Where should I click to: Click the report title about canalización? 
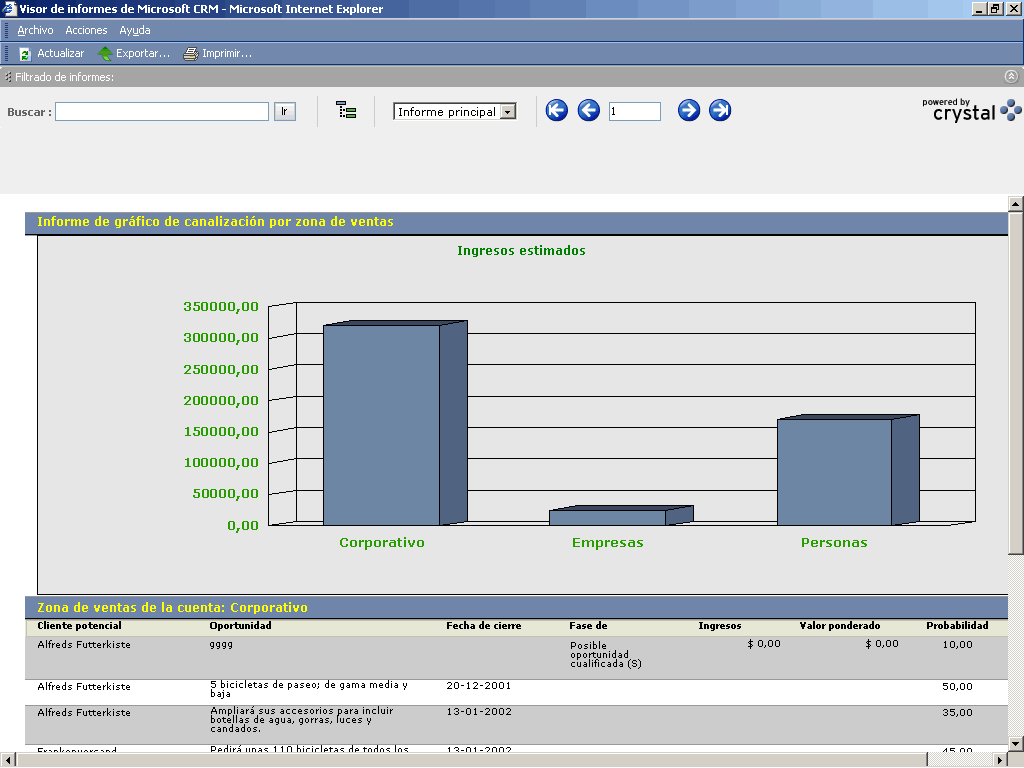[216, 222]
